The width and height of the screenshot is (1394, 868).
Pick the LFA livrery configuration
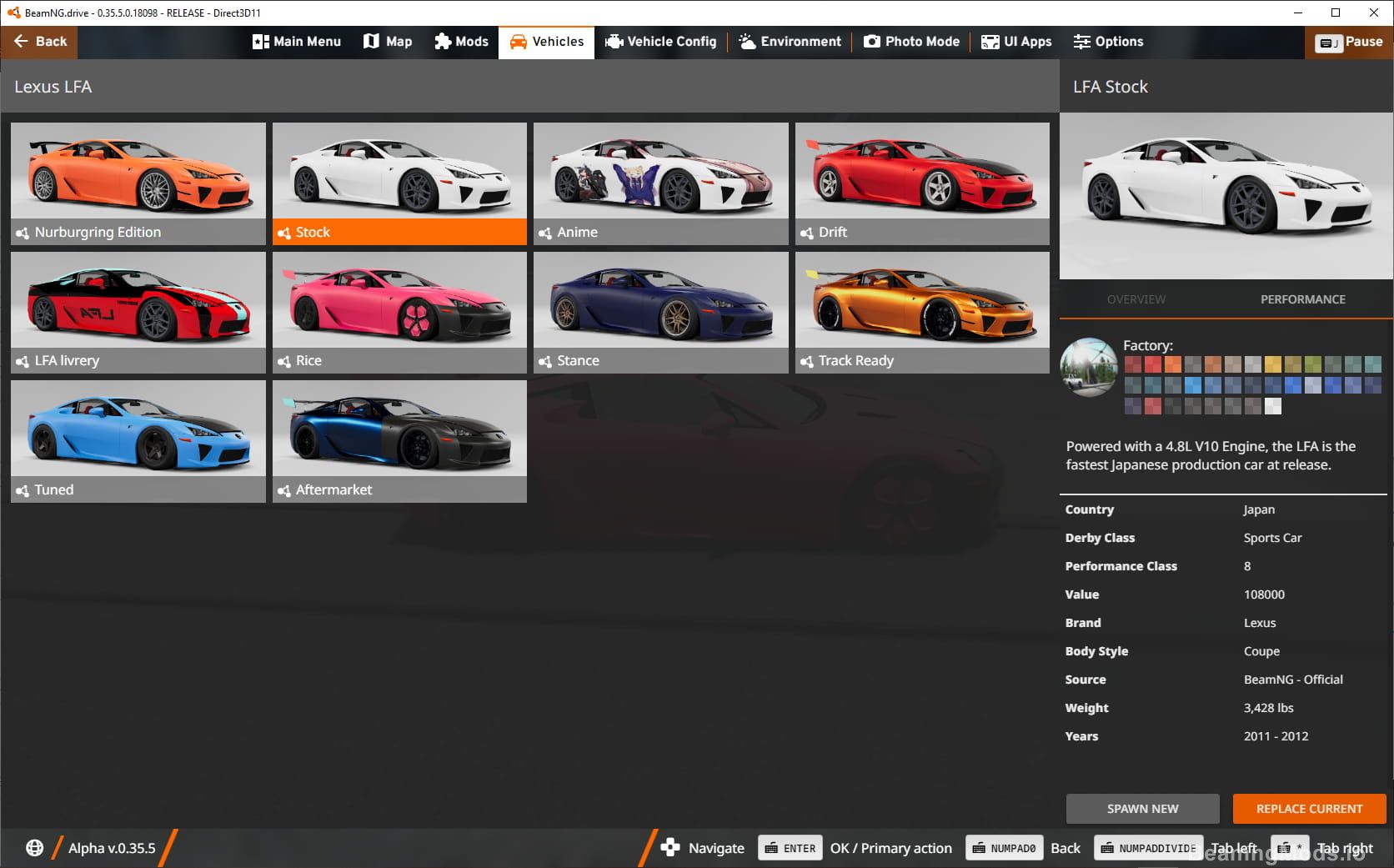tap(138, 313)
